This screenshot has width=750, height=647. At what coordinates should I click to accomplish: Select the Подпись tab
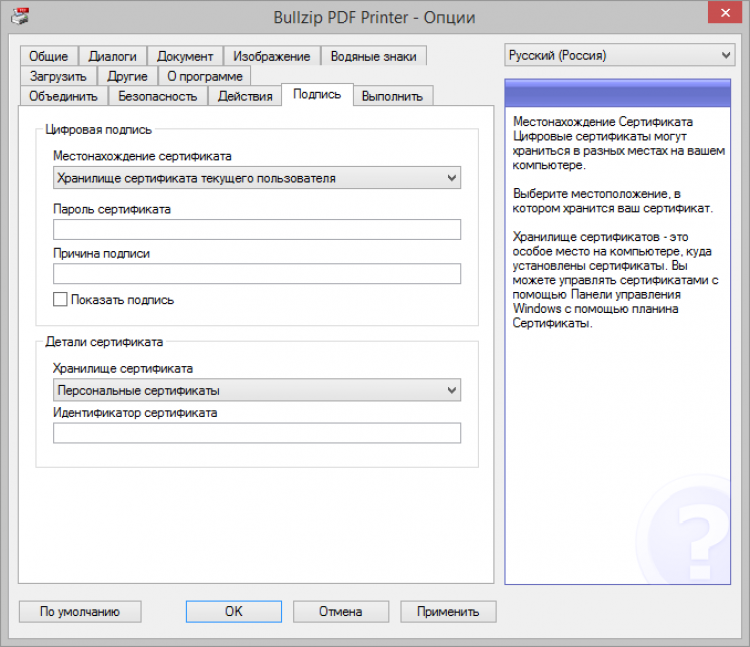[317, 94]
